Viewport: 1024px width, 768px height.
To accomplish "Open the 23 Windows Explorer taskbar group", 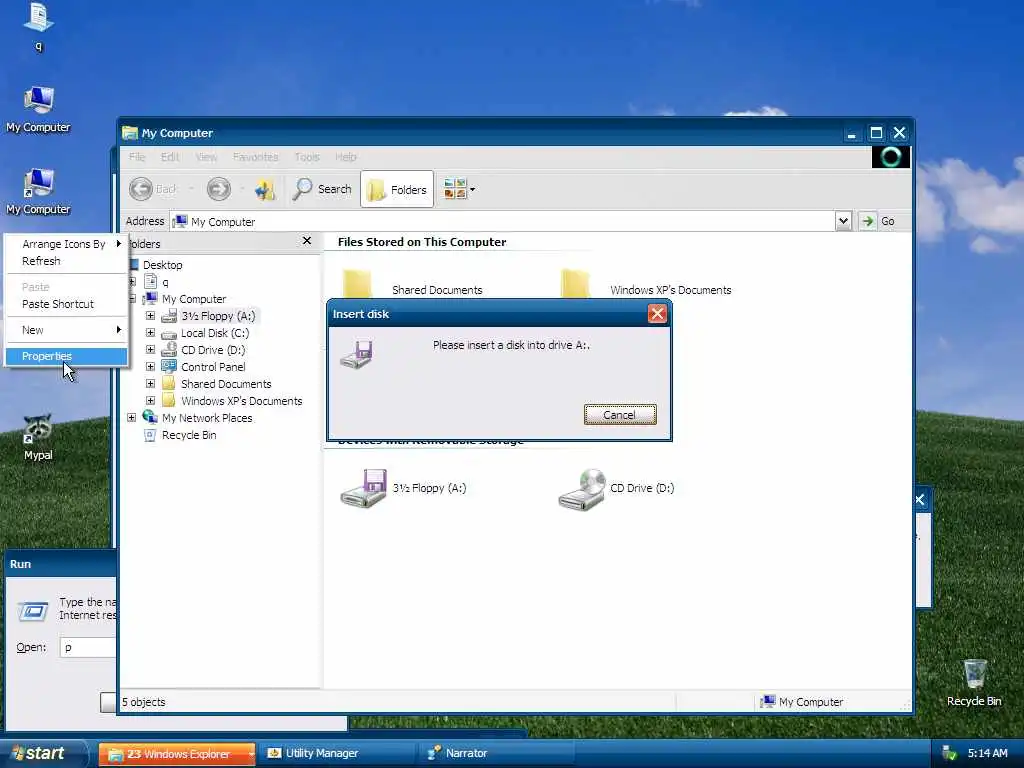I will (x=177, y=754).
